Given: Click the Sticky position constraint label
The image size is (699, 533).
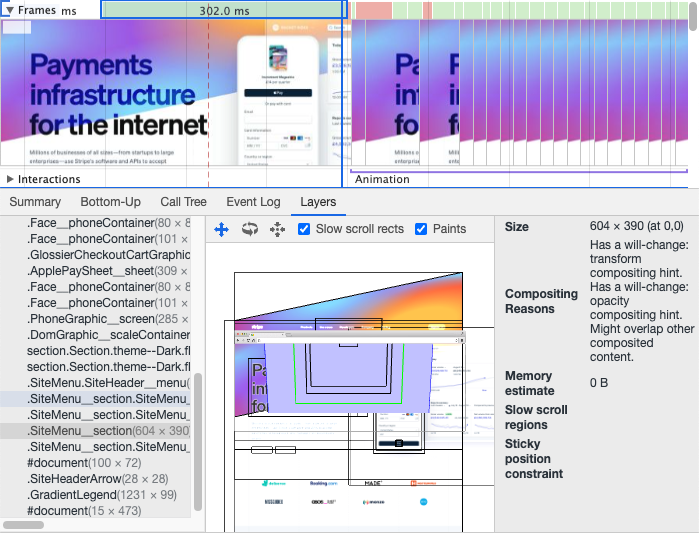Looking at the screenshot, I should pos(534,459).
